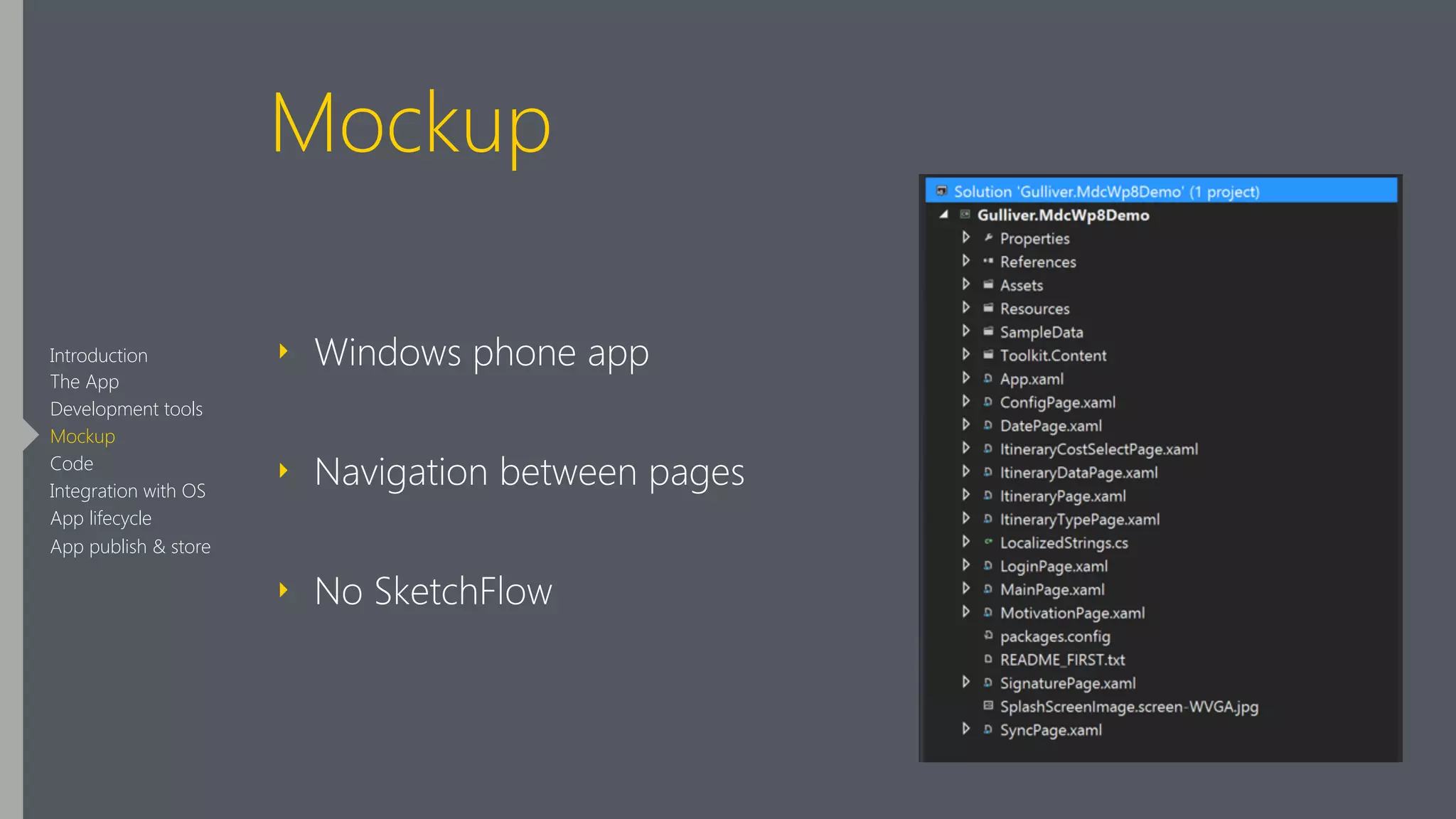Click the config file icon beside packages.config
This screenshot has height=819, width=1456.
click(x=988, y=635)
